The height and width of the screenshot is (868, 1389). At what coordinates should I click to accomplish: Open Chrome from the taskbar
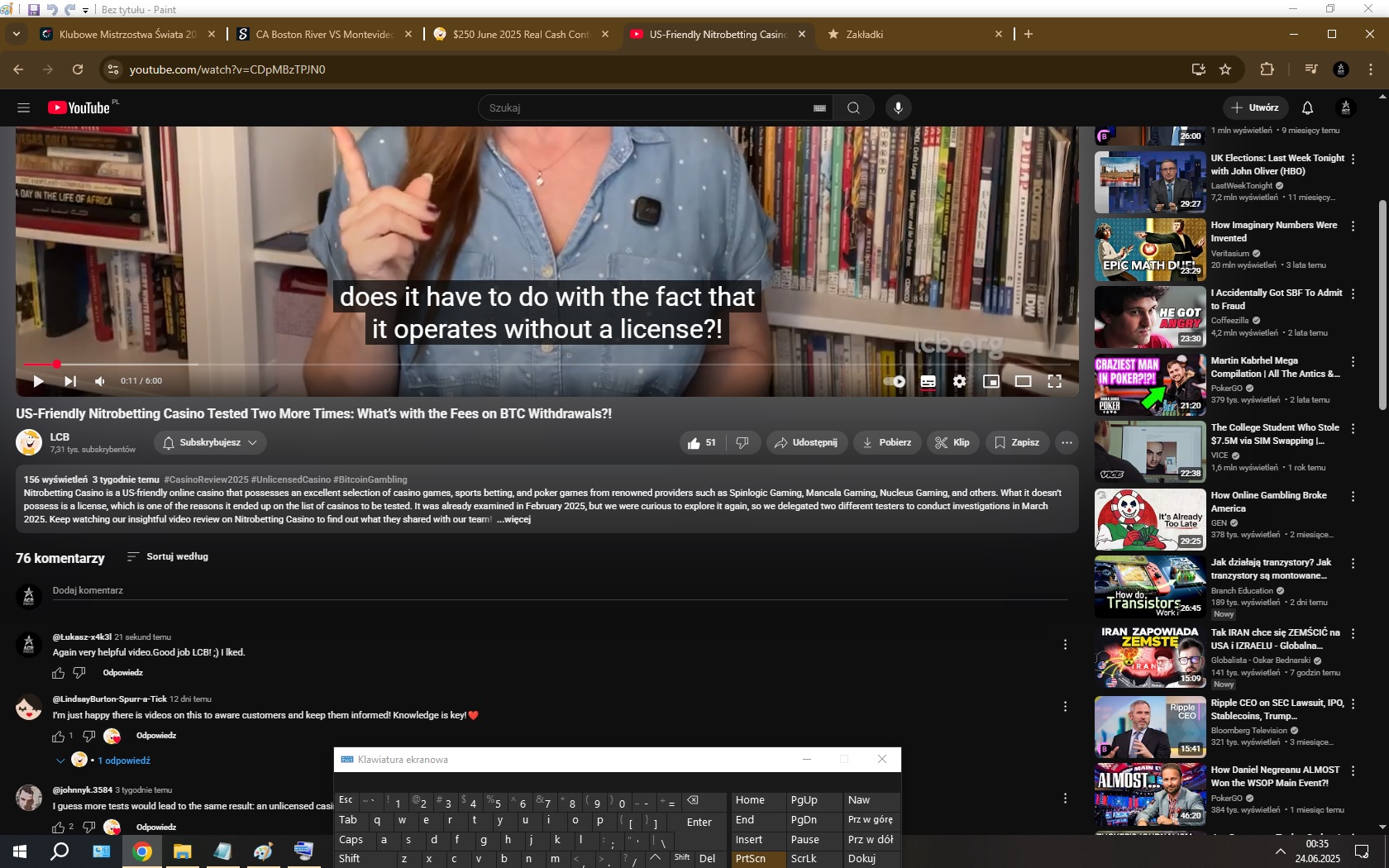[x=142, y=851]
